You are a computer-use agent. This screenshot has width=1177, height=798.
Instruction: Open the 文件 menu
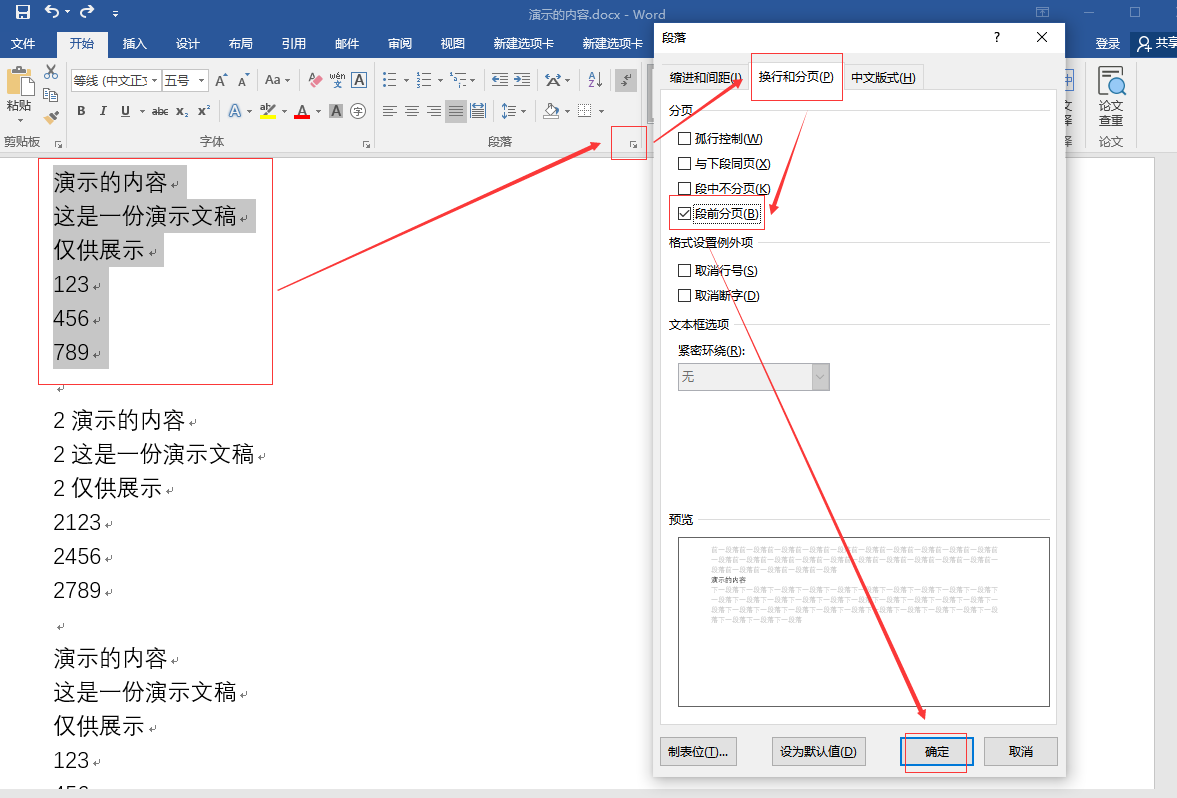[x=23, y=44]
